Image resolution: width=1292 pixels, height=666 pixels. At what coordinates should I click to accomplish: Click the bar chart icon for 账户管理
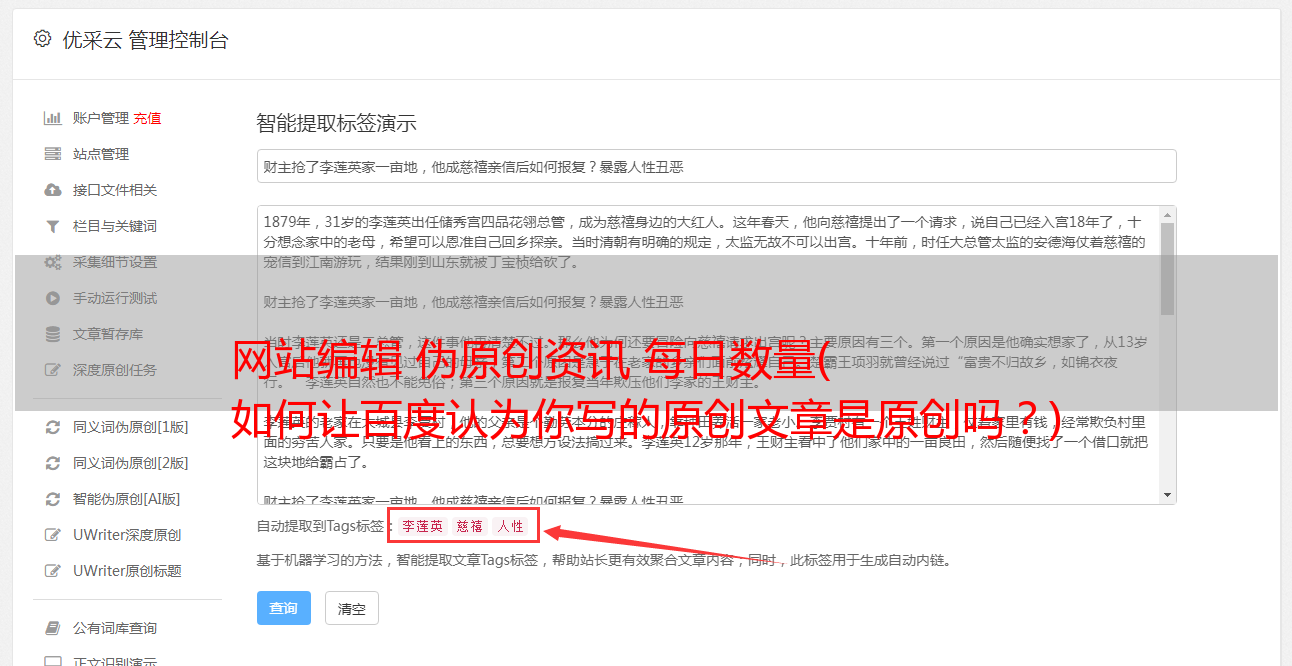(x=53, y=118)
